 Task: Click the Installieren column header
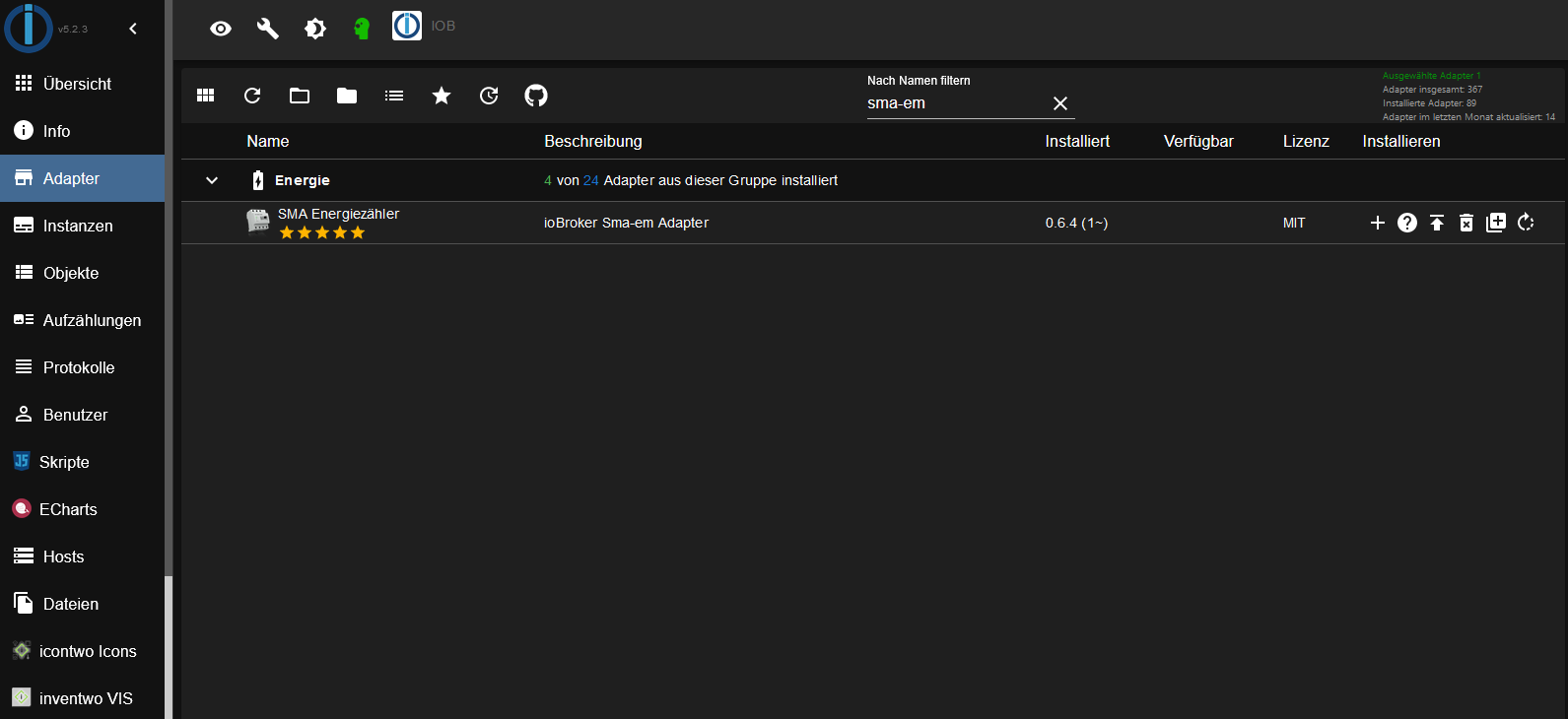tap(1401, 141)
